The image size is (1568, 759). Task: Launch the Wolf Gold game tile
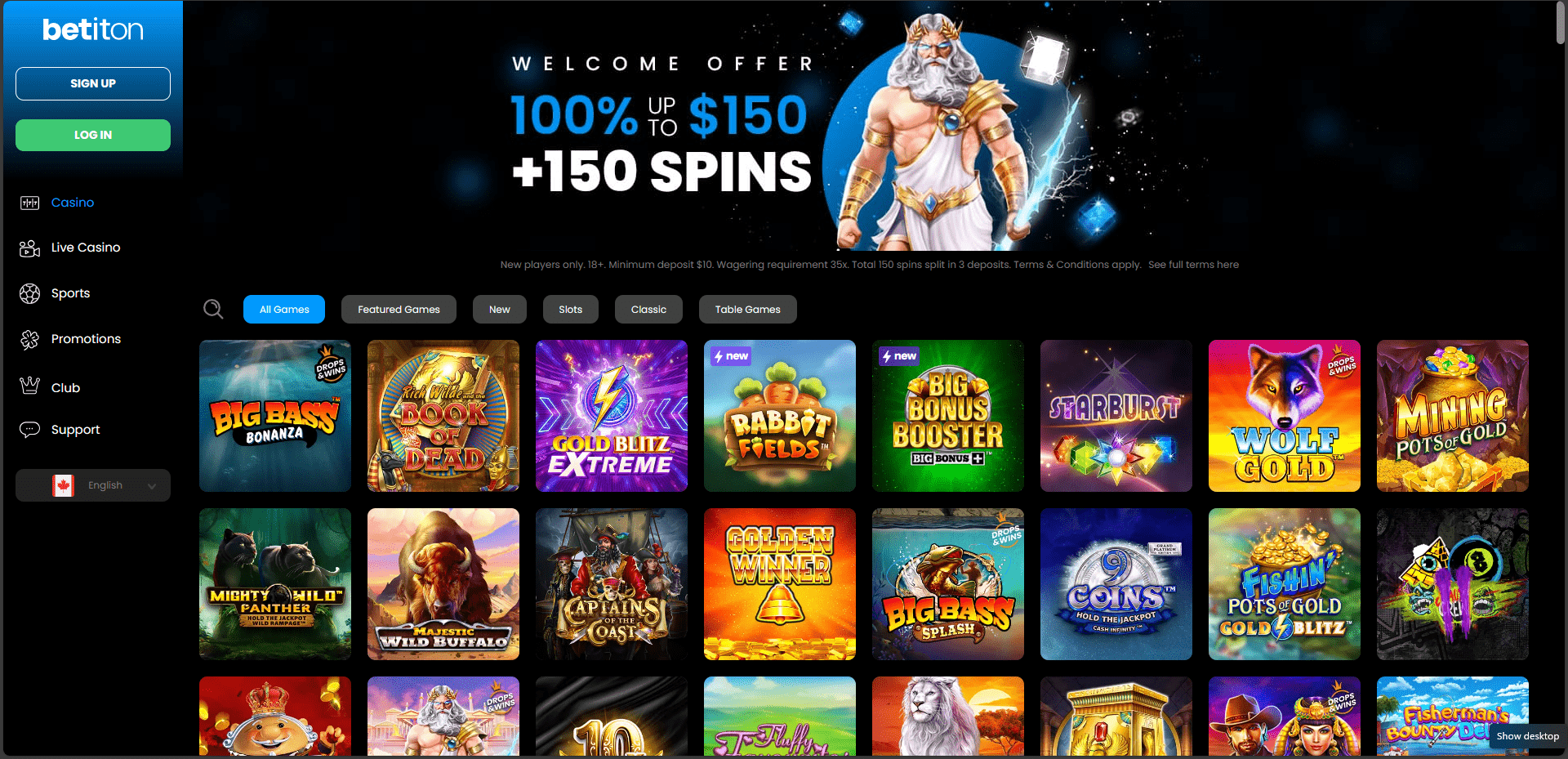pos(1285,416)
